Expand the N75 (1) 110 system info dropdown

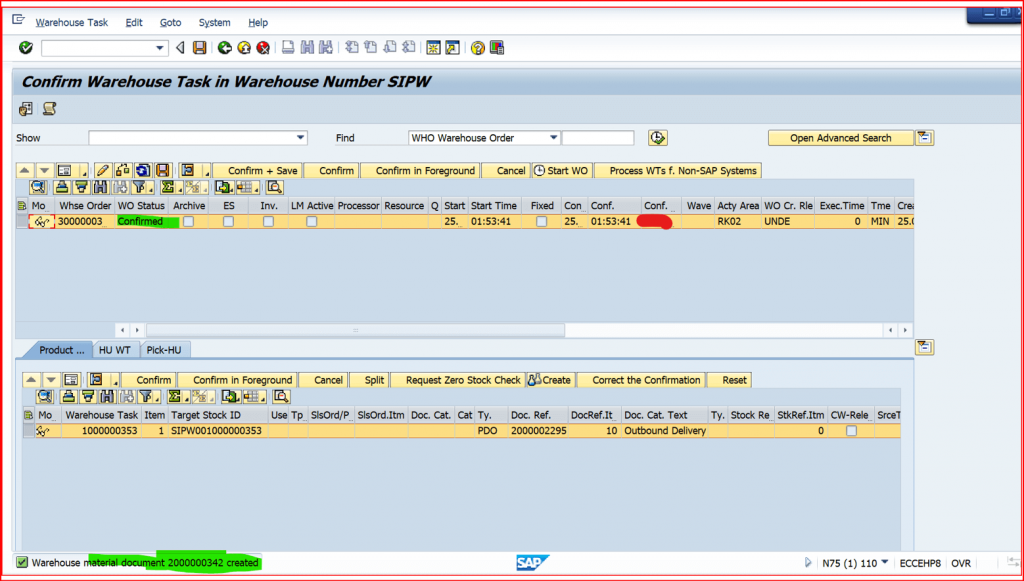[x=885, y=562]
